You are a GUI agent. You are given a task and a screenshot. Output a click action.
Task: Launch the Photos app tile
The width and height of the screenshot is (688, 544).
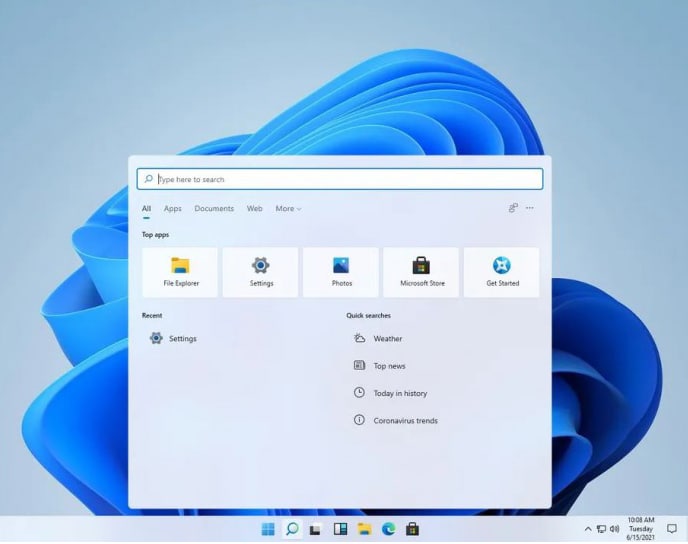click(341, 272)
